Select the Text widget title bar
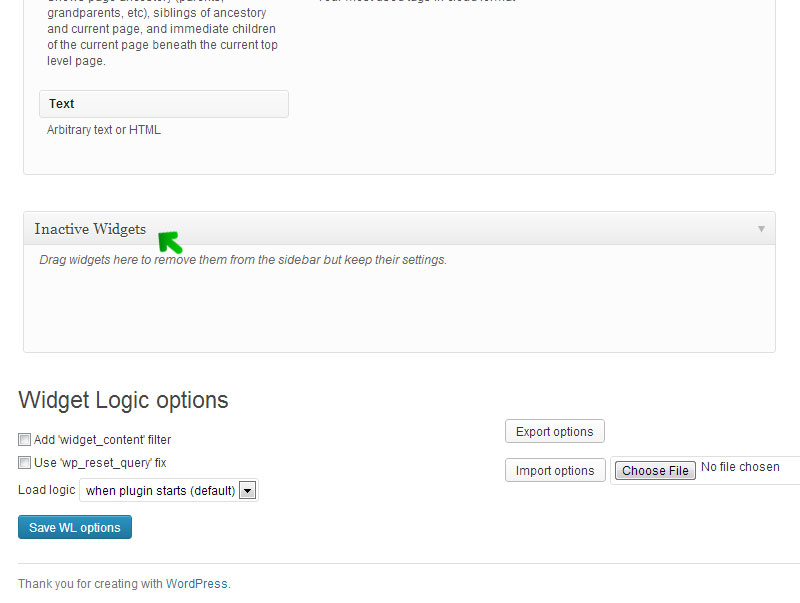Viewport: 800px width, 603px height. 164,104
